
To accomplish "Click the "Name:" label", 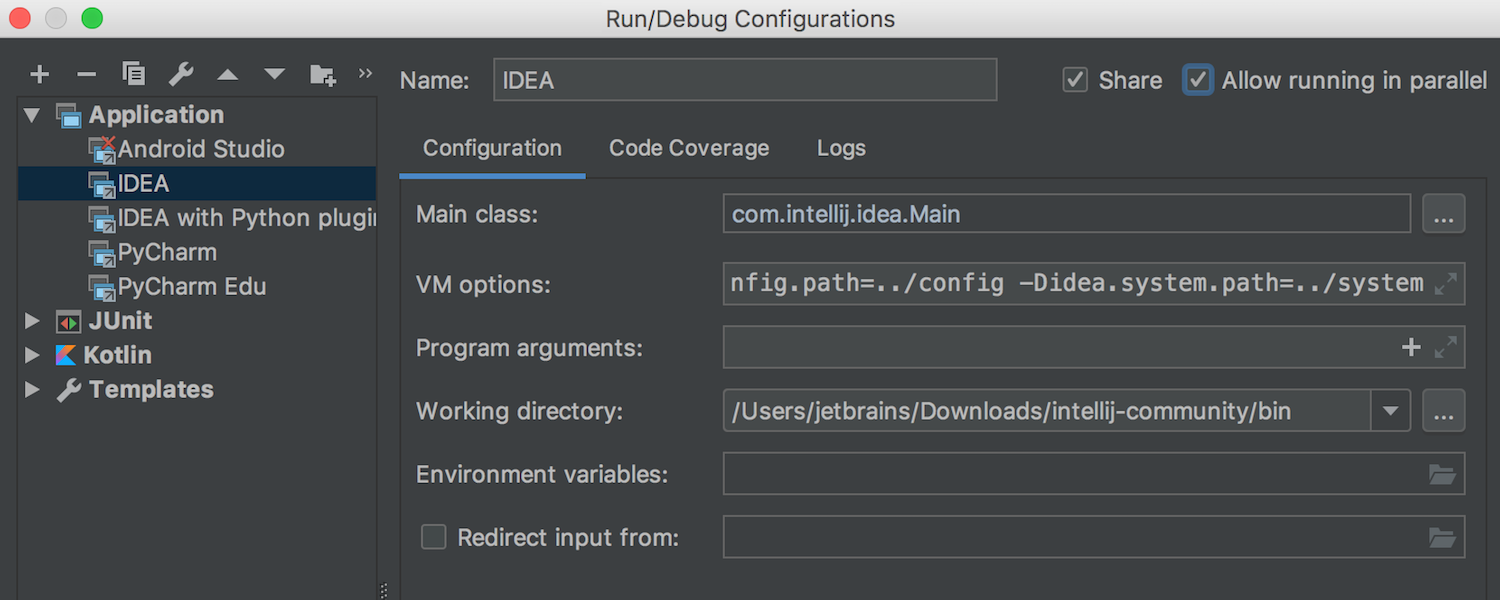I will coord(435,80).
